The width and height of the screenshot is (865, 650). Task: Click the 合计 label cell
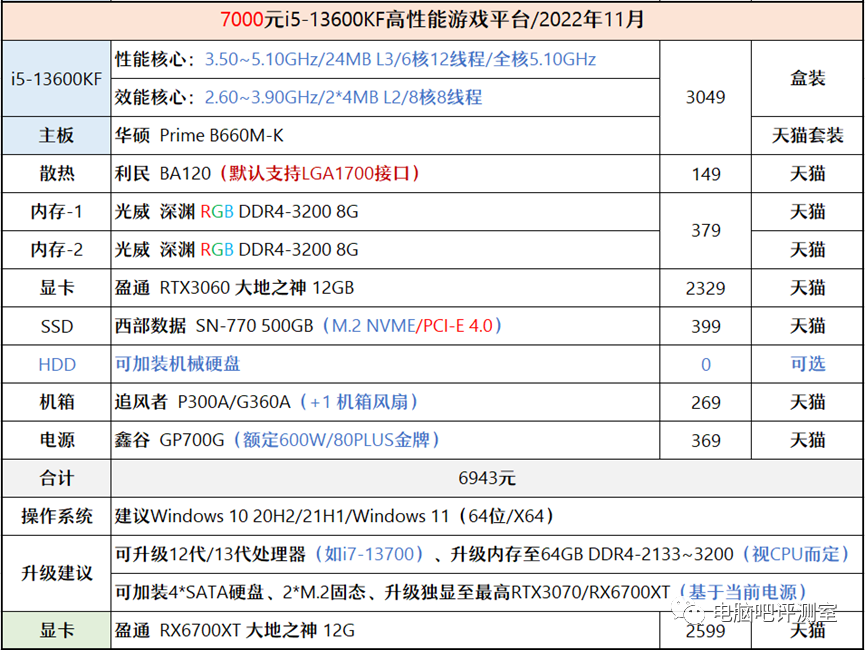click(56, 478)
